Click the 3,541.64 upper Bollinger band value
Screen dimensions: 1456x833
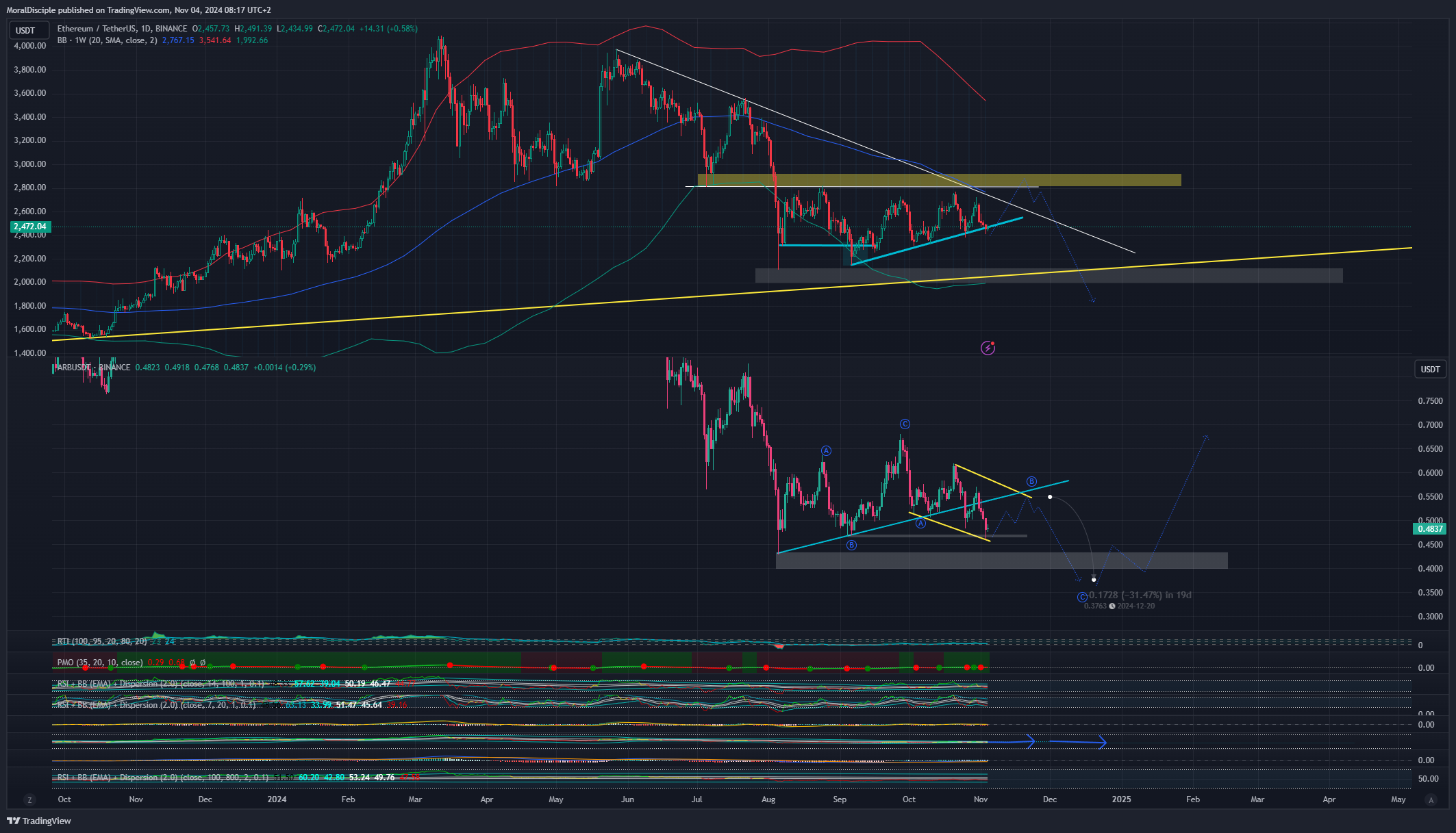pos(215,40)
